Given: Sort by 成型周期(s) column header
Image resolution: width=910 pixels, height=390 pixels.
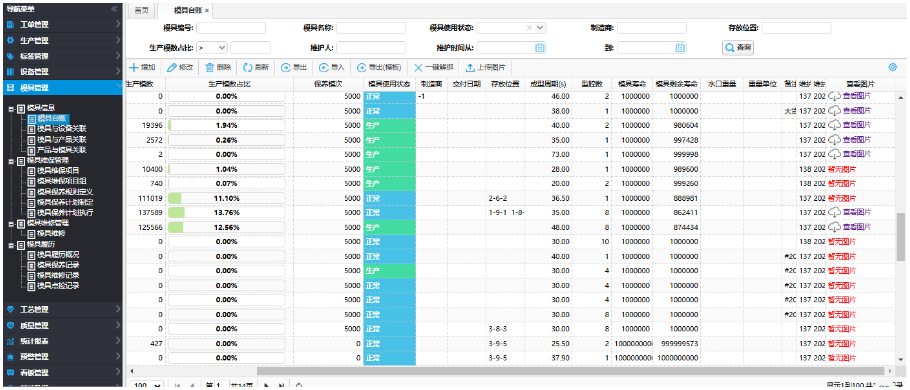Looking at the screenshot, I should 548,84.
